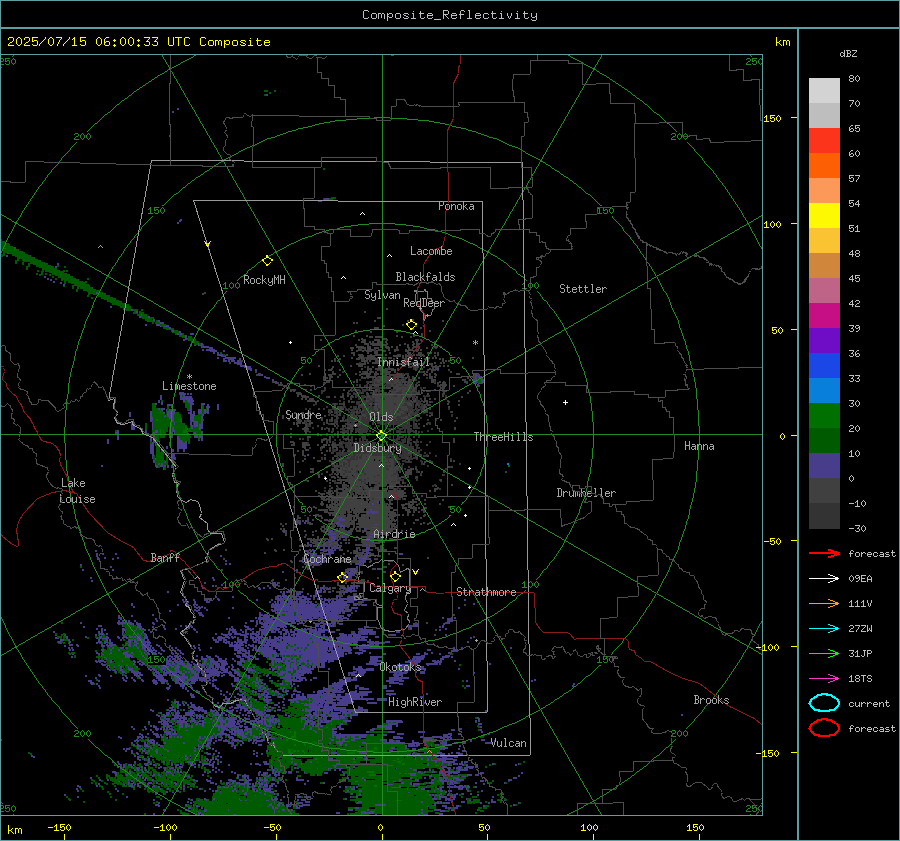Viewport: 900px width, 841px height.
Task: Select the bright green 20 dBZ color swatch
Action: pos(824,416)
